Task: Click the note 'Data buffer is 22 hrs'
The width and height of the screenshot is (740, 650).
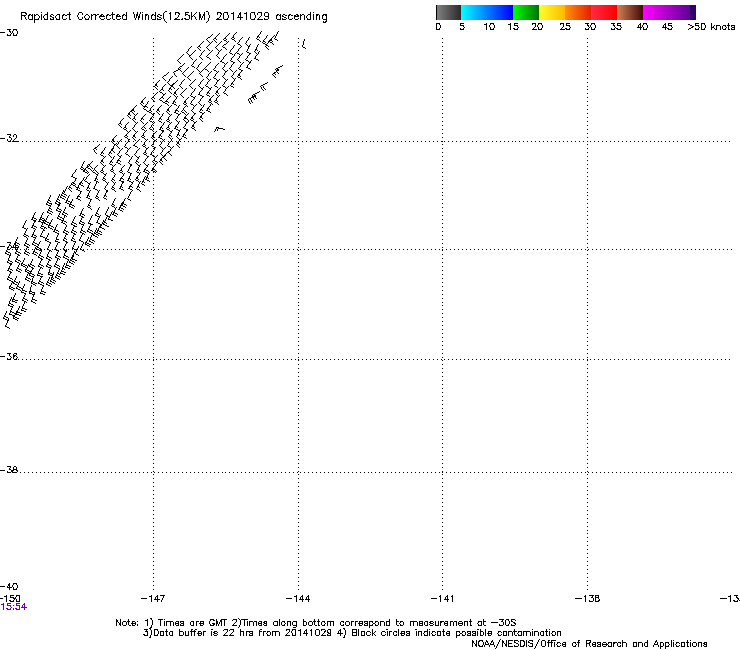Action: click(198, 633)
